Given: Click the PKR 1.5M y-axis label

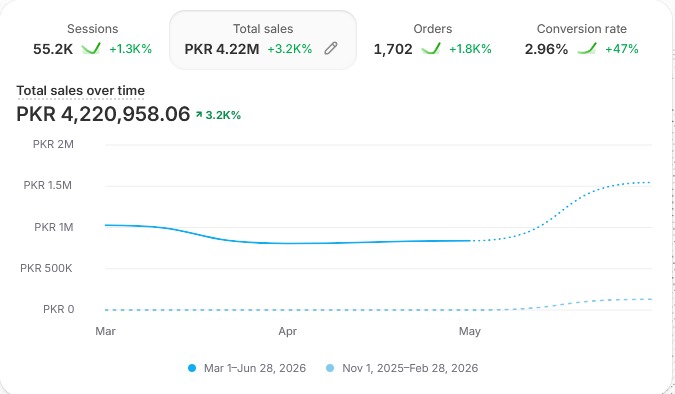Looking at the screenshot, I should tap(47, 185).
